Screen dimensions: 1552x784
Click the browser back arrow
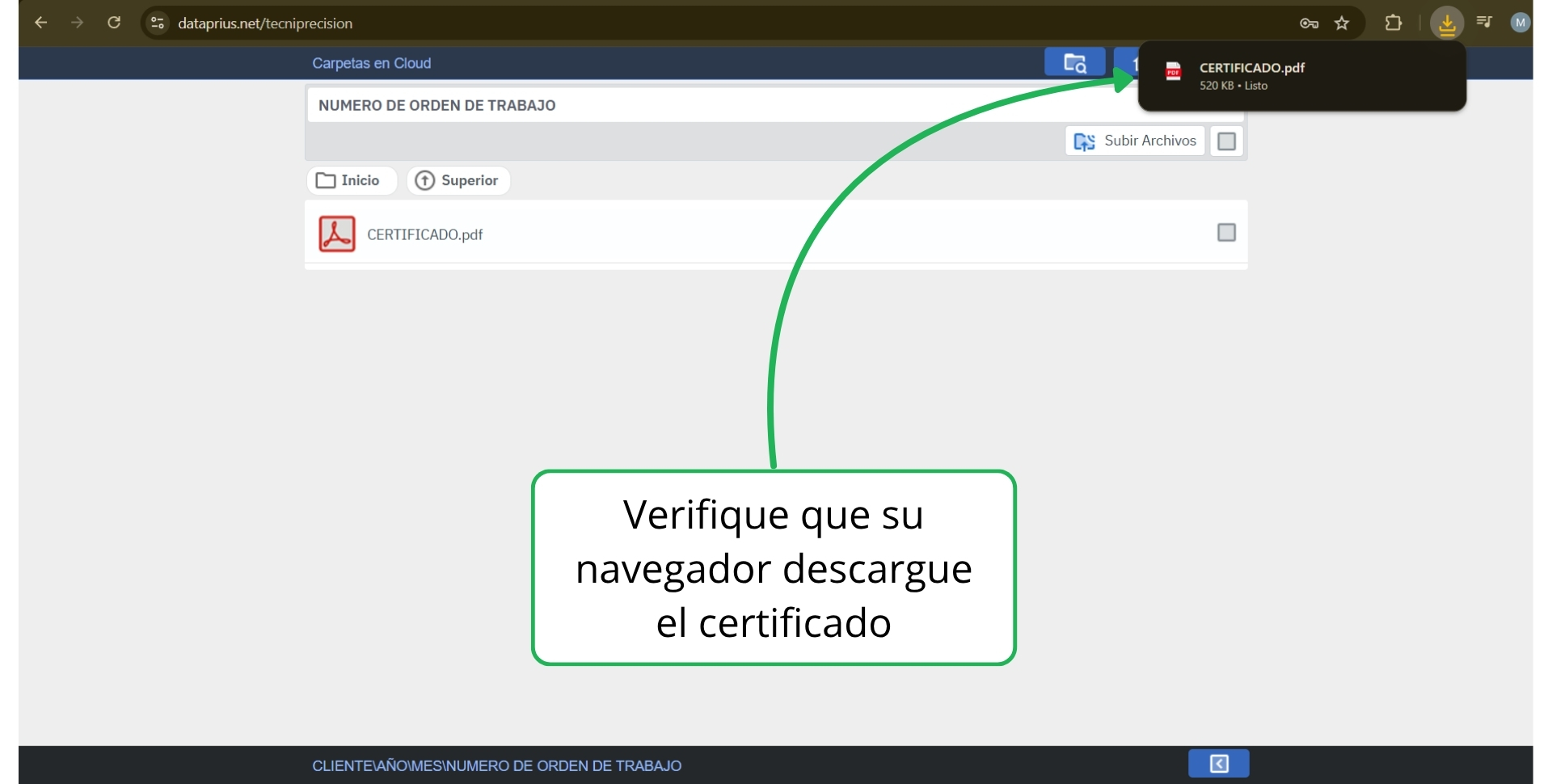(x=40, y=23)
